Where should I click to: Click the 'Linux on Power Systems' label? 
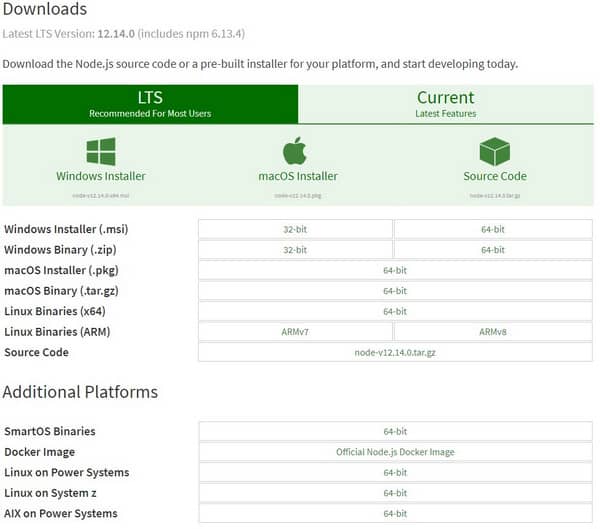[x=67, y=472]
